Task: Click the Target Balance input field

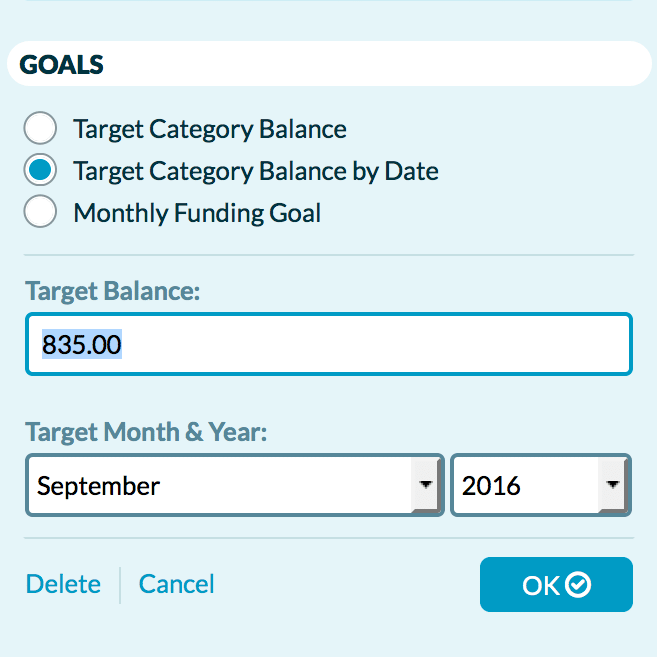Action: click(329, 344)
